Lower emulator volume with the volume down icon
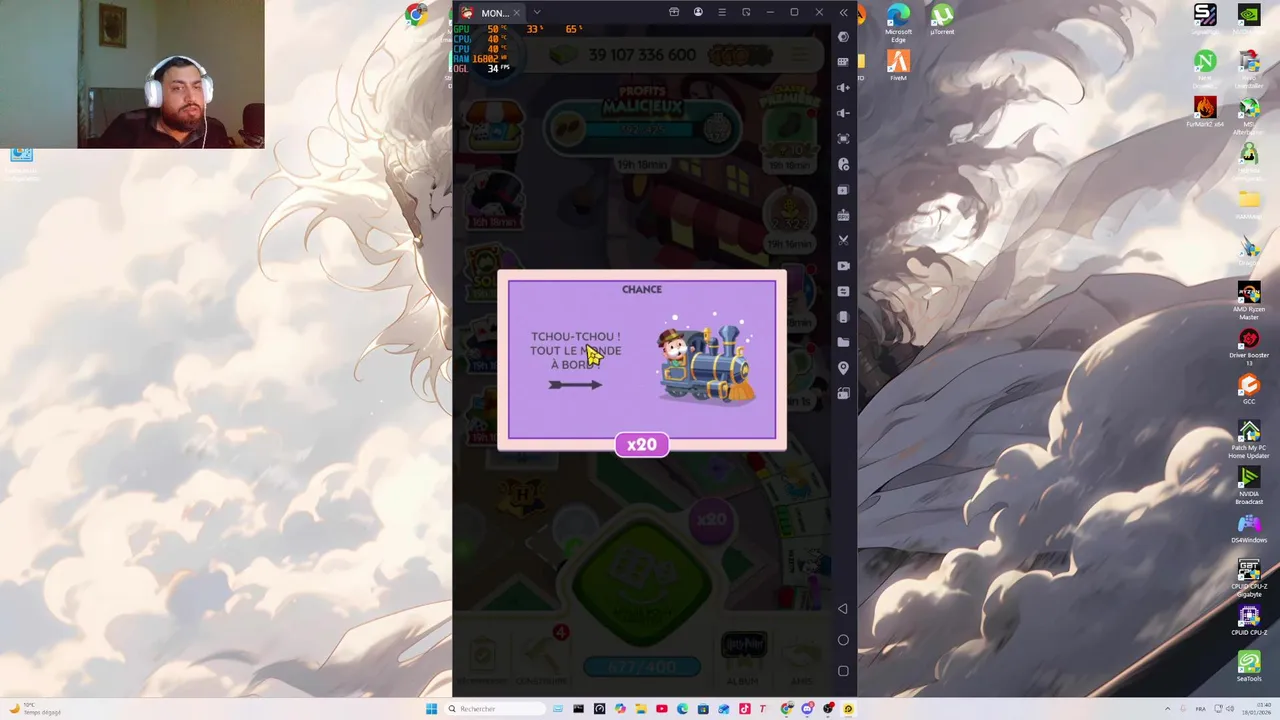The width and height of the screenshot is (1280, 720). tap(843, 113)
